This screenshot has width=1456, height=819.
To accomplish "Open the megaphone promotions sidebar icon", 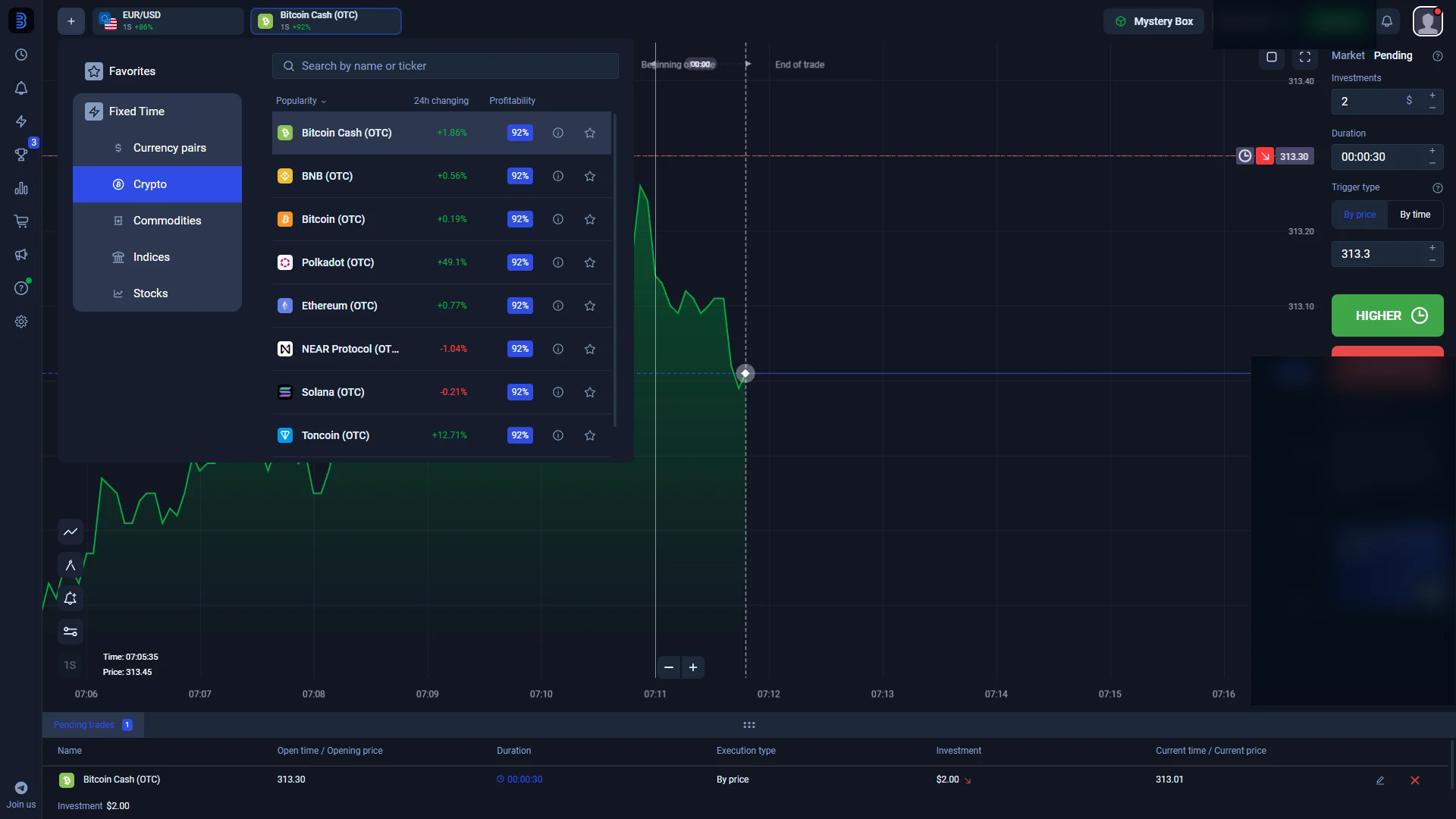I will pos(21,255).
